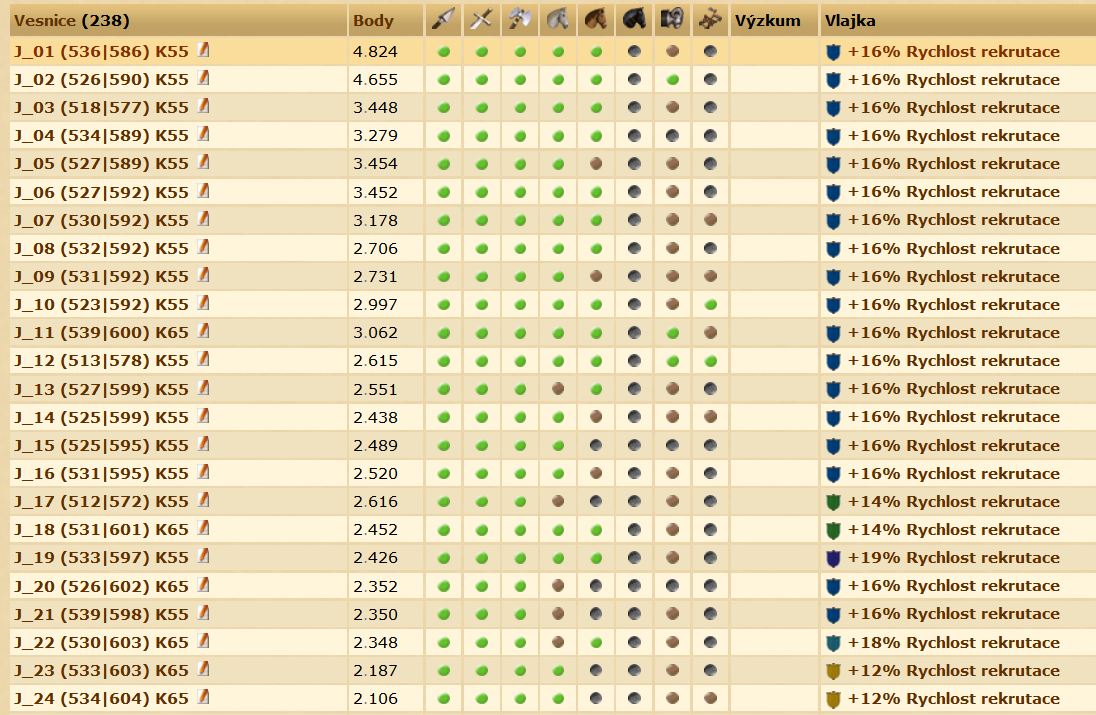The width and height of the screenshot is (1096, 715).
Task: Open village J_22 (530|603) K65
Action: 101,642
